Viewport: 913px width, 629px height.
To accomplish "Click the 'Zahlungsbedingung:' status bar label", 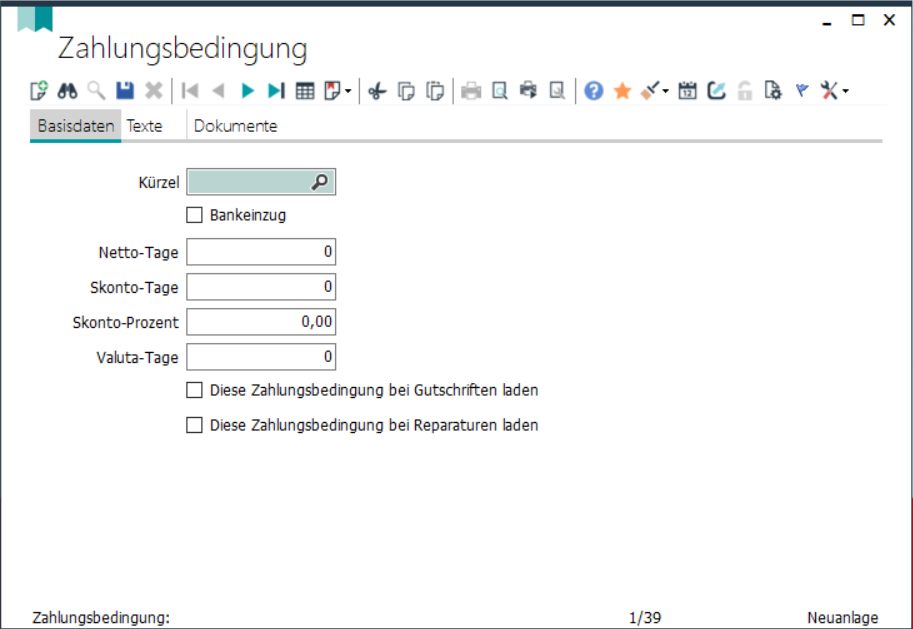I will pos(101,617).
